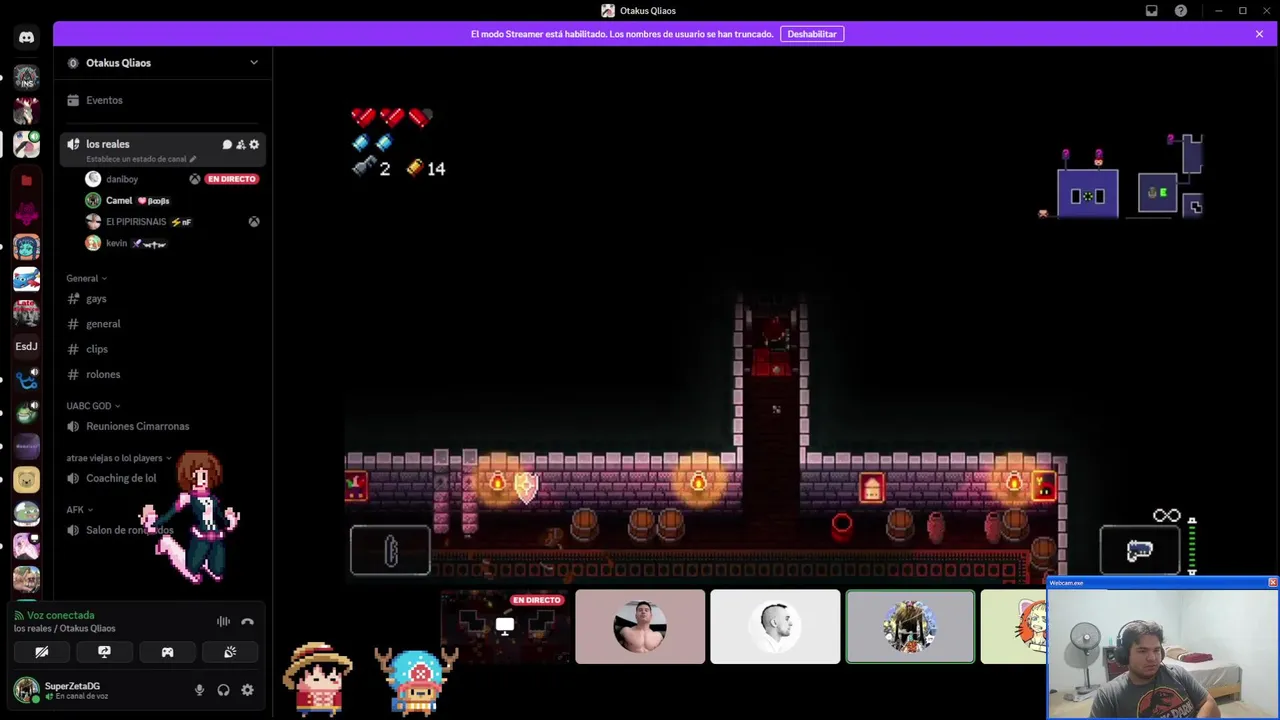Image resolution: width=1280 pixels, height=720 pixels.
Task: Turn on camera in voice panel
Action: point(42,652)
